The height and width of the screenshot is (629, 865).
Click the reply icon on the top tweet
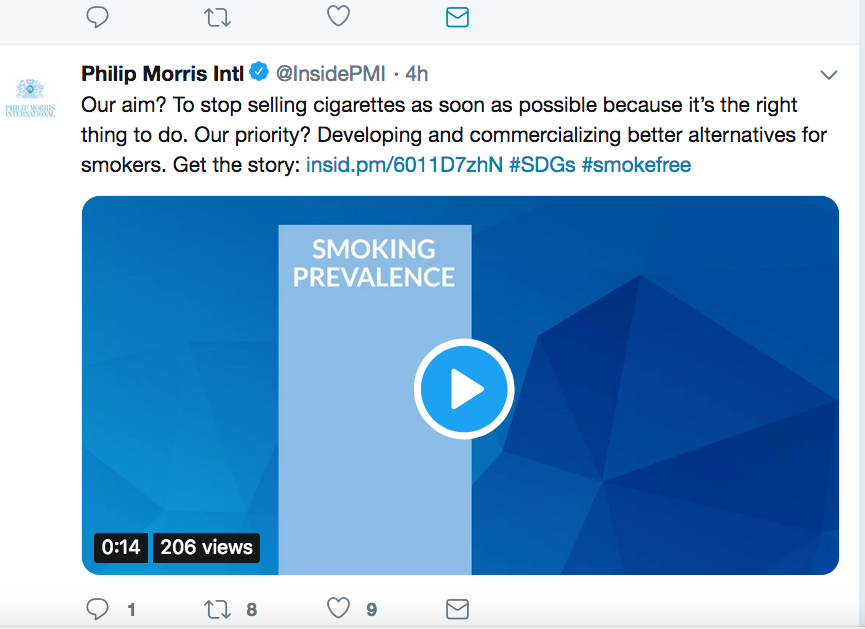pyautogui.click(x=97, y=17)
